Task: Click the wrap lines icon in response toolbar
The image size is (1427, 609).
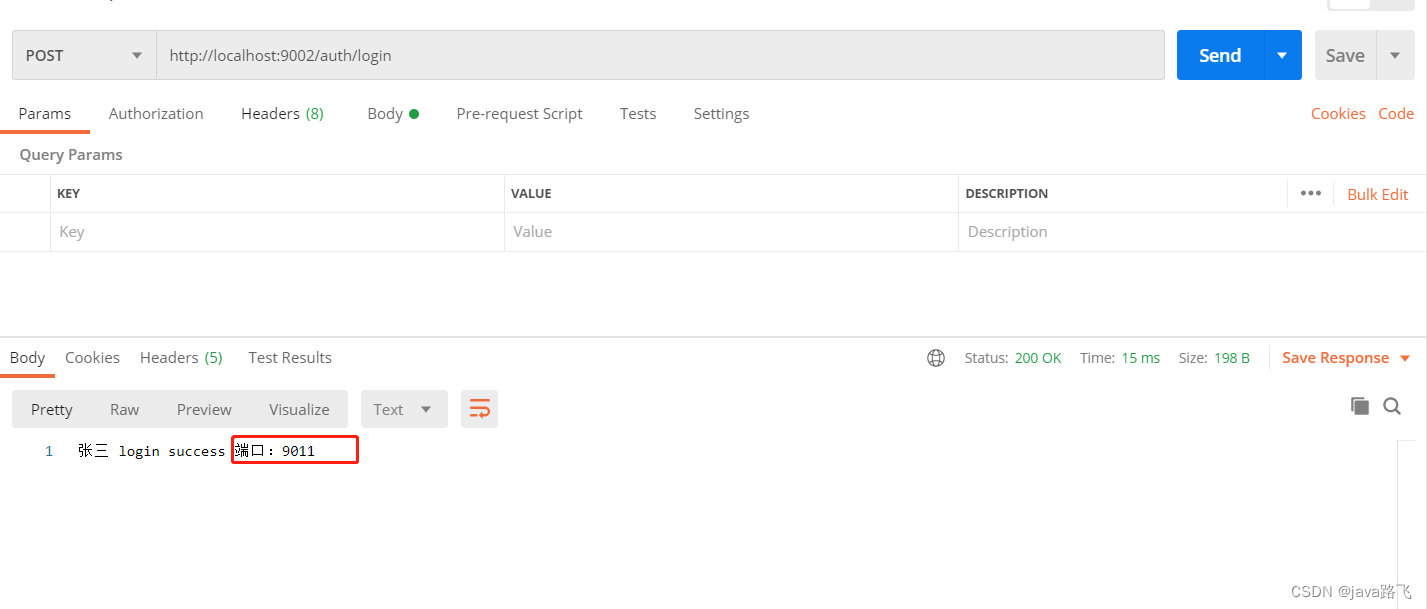Action: 479,409
